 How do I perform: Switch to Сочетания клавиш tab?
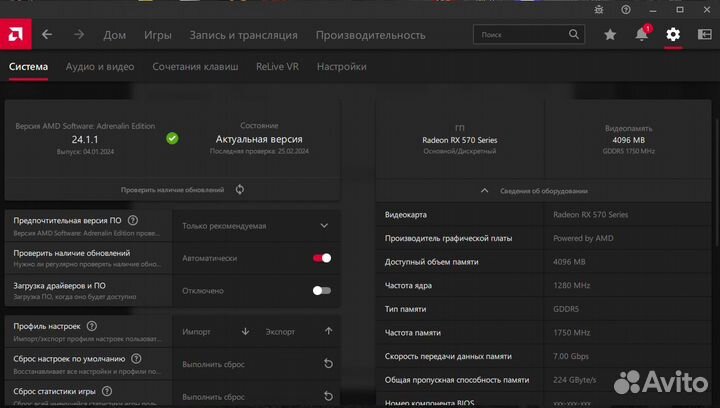[195, 67]
